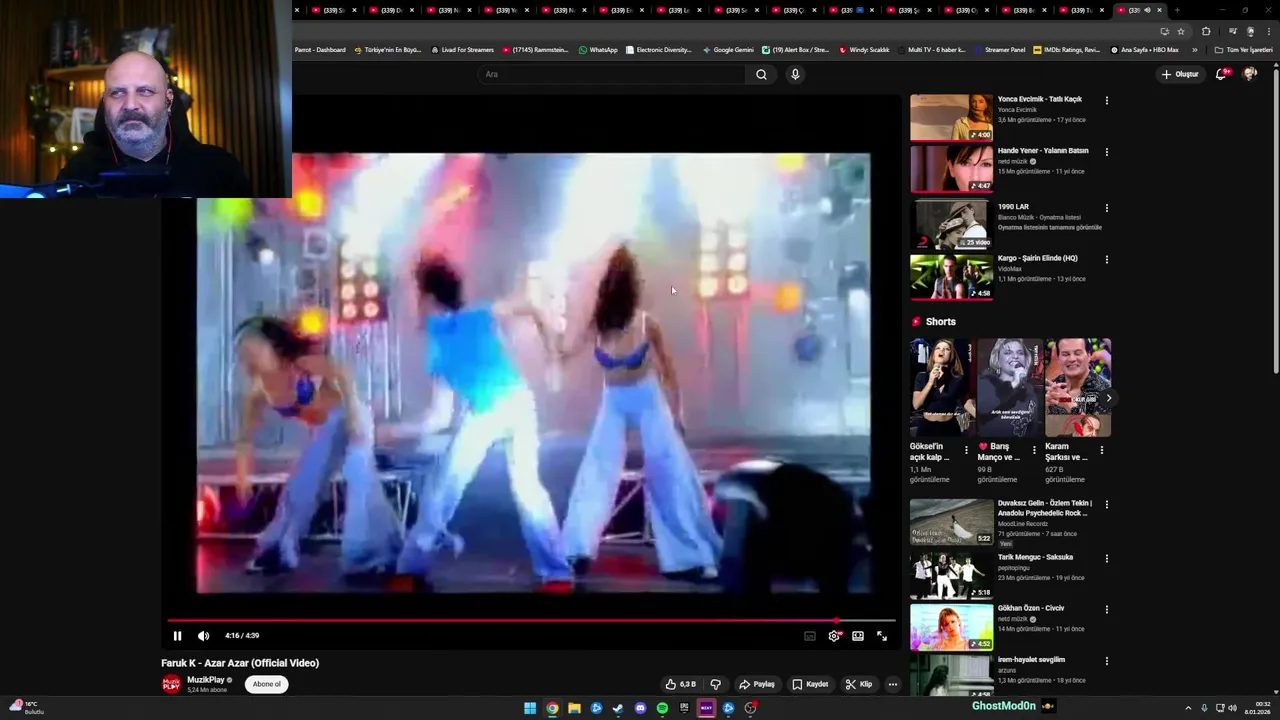Open a new browser tab

pos(1176,10)
